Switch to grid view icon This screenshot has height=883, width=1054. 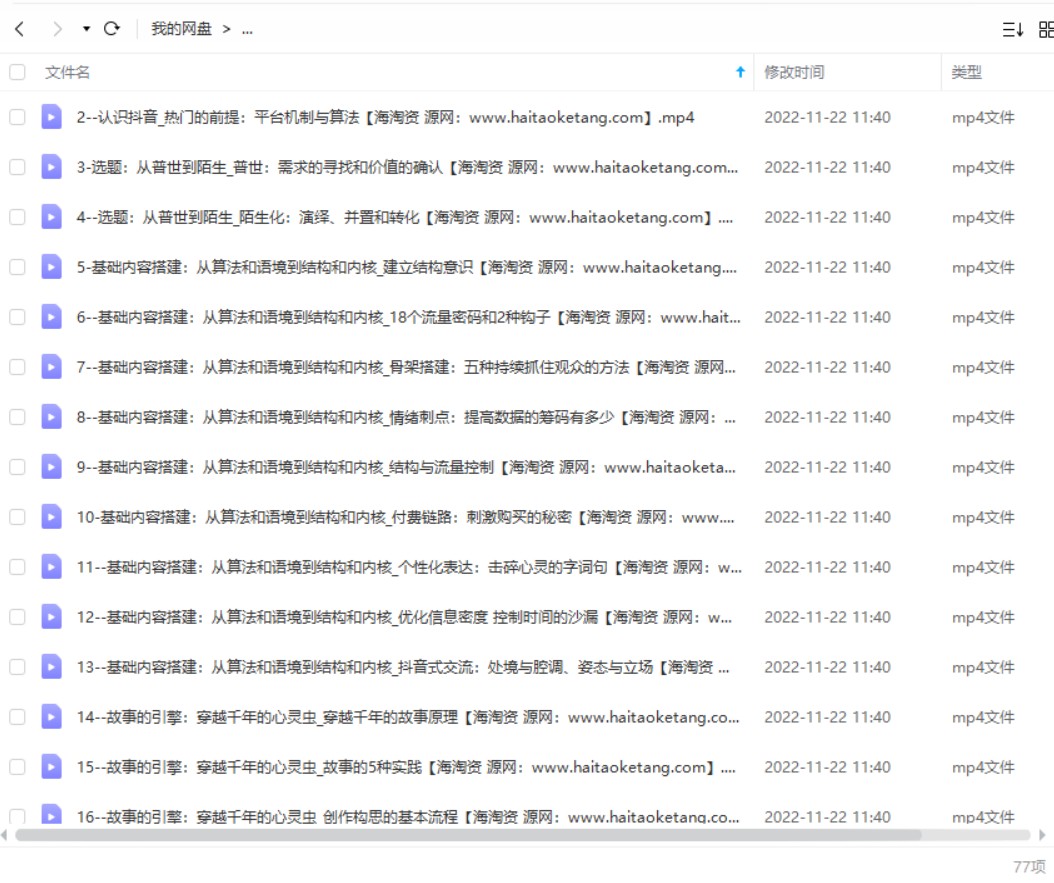(1046, 29)
